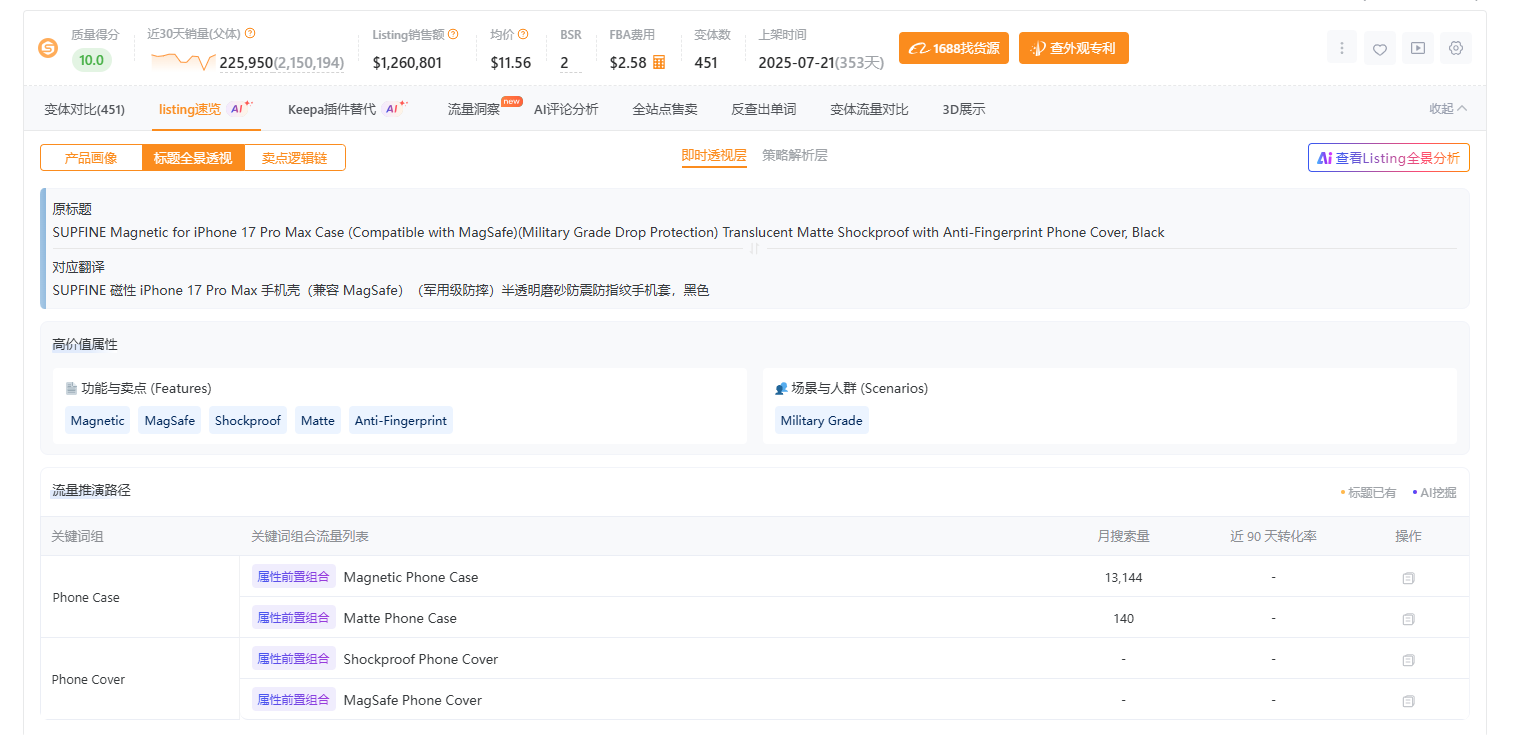This screenshot has width=1521, height=735.
Task: Click the Shockproof feature tag
Action: (x=248, y=420)
